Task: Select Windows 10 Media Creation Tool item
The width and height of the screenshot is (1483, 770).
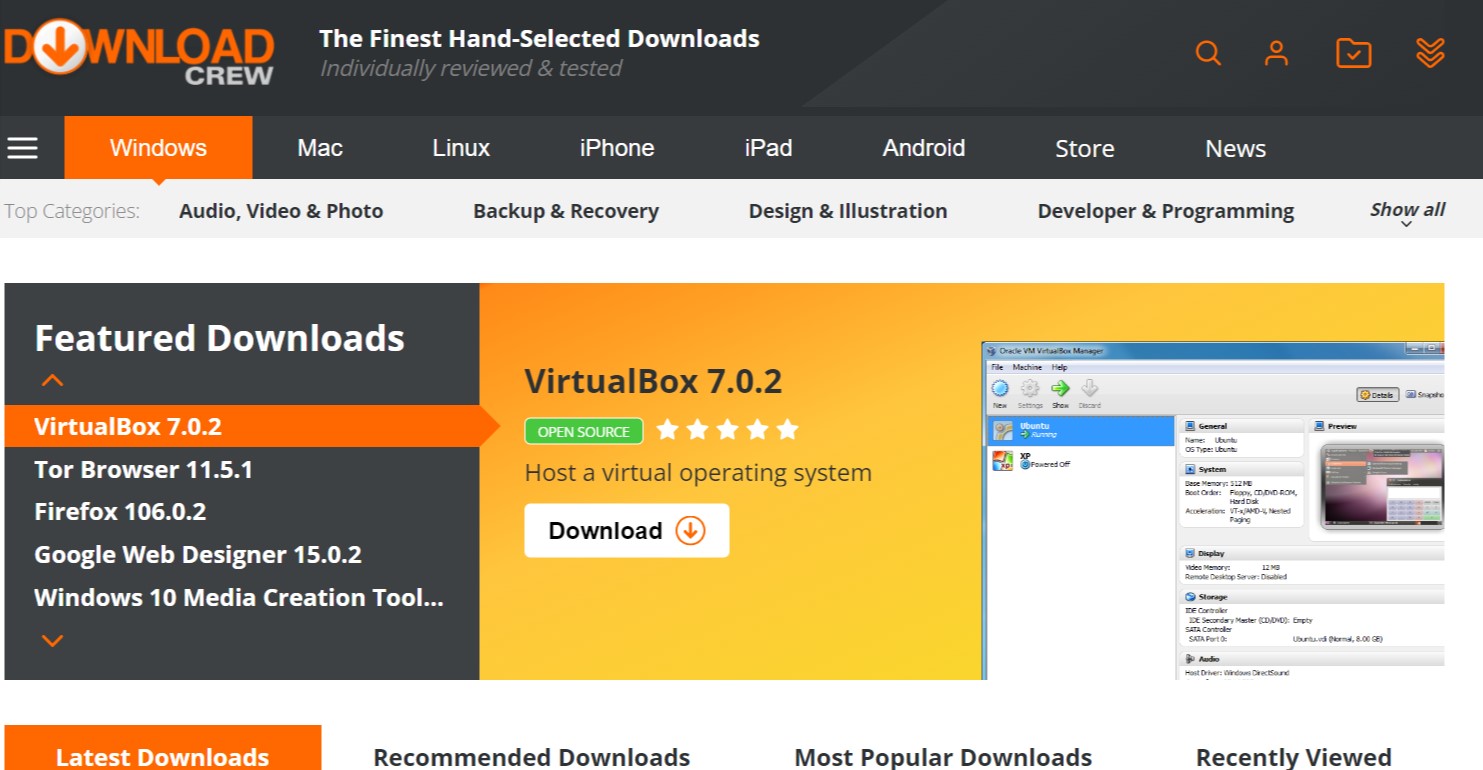Action: (x=239, y=598)
